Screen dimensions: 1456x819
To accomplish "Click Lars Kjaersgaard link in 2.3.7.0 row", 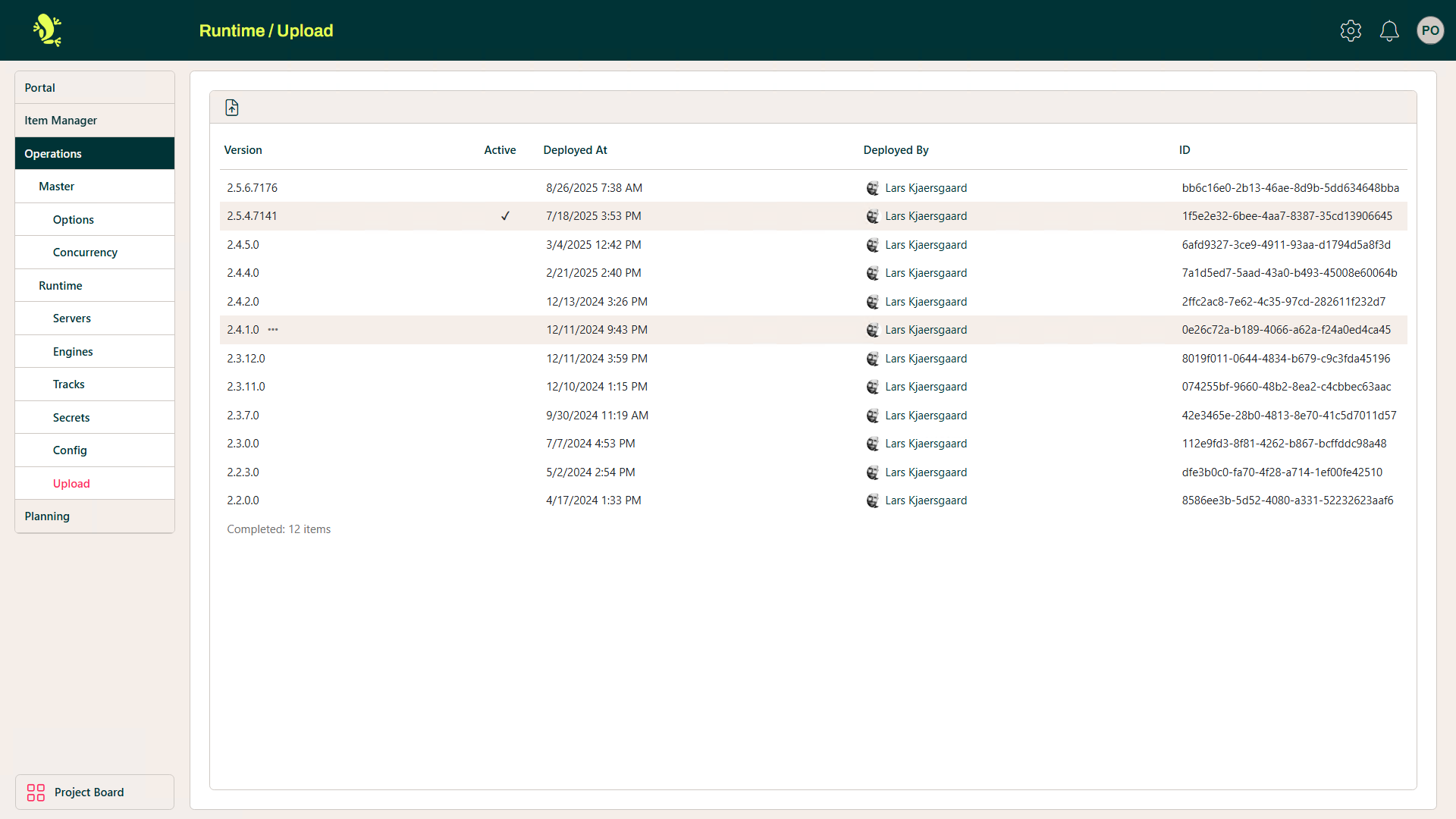I will coord(926,416).
